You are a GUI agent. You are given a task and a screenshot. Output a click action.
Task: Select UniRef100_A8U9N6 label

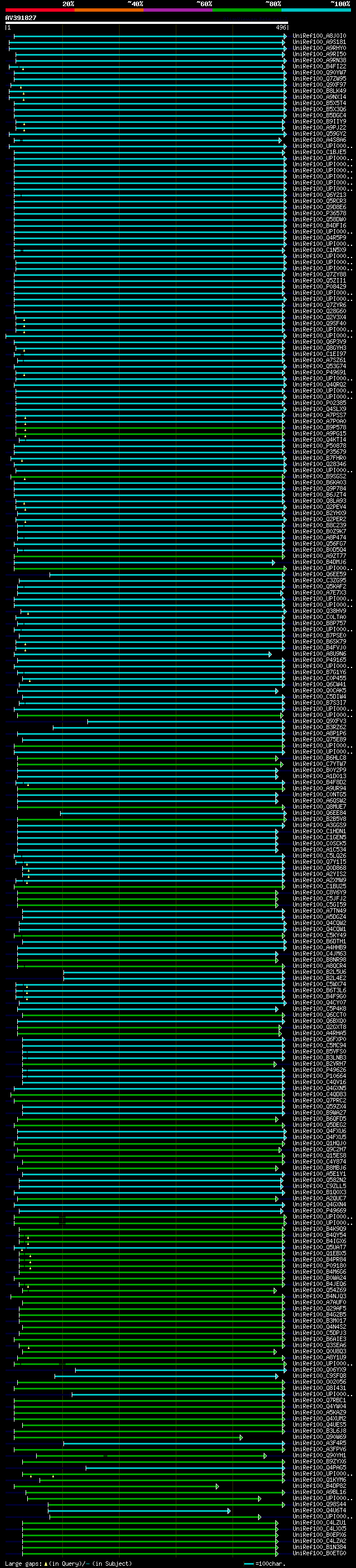point(319,654)
